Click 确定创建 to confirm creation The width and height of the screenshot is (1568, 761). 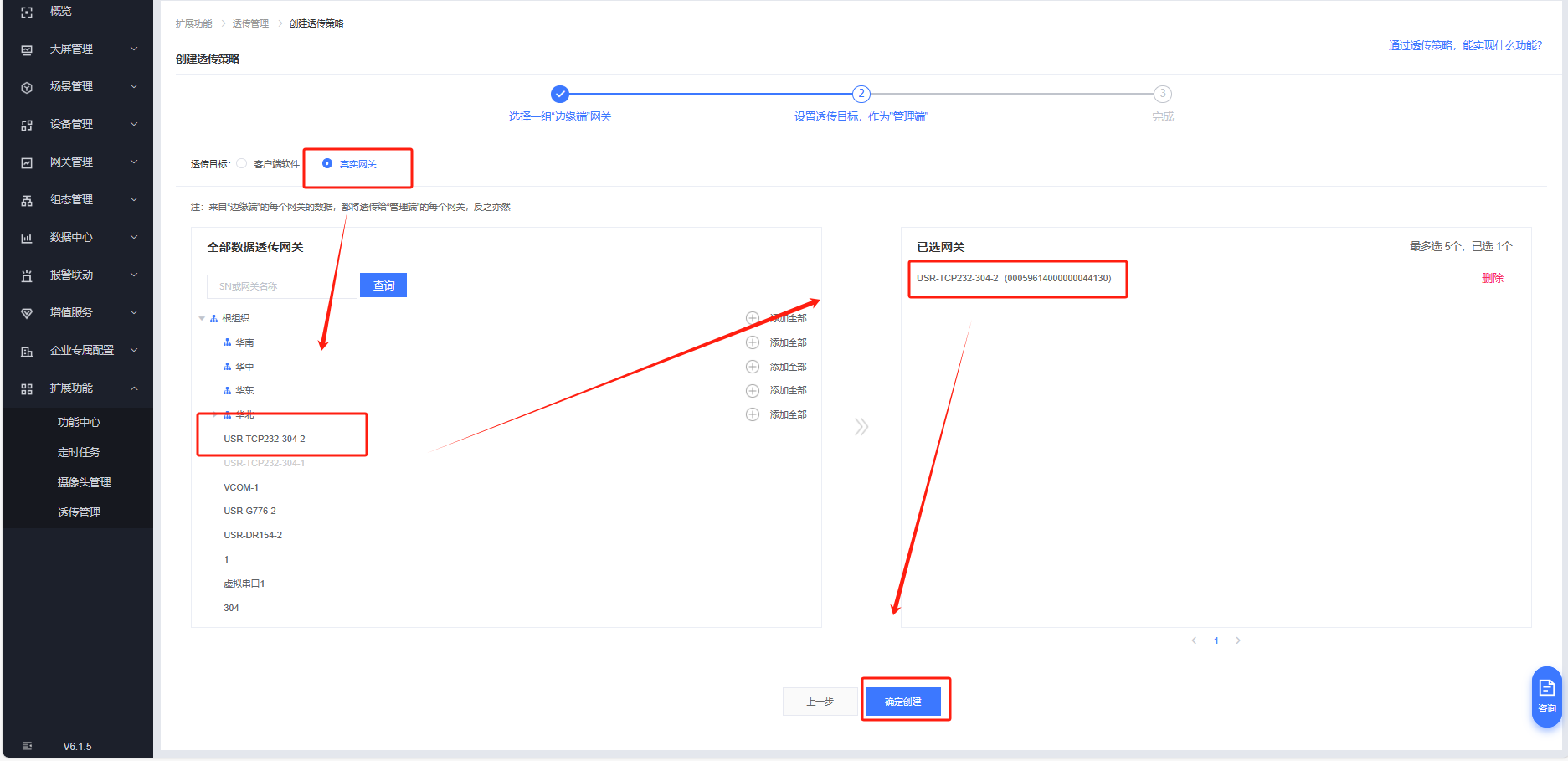tap(903, 702)
